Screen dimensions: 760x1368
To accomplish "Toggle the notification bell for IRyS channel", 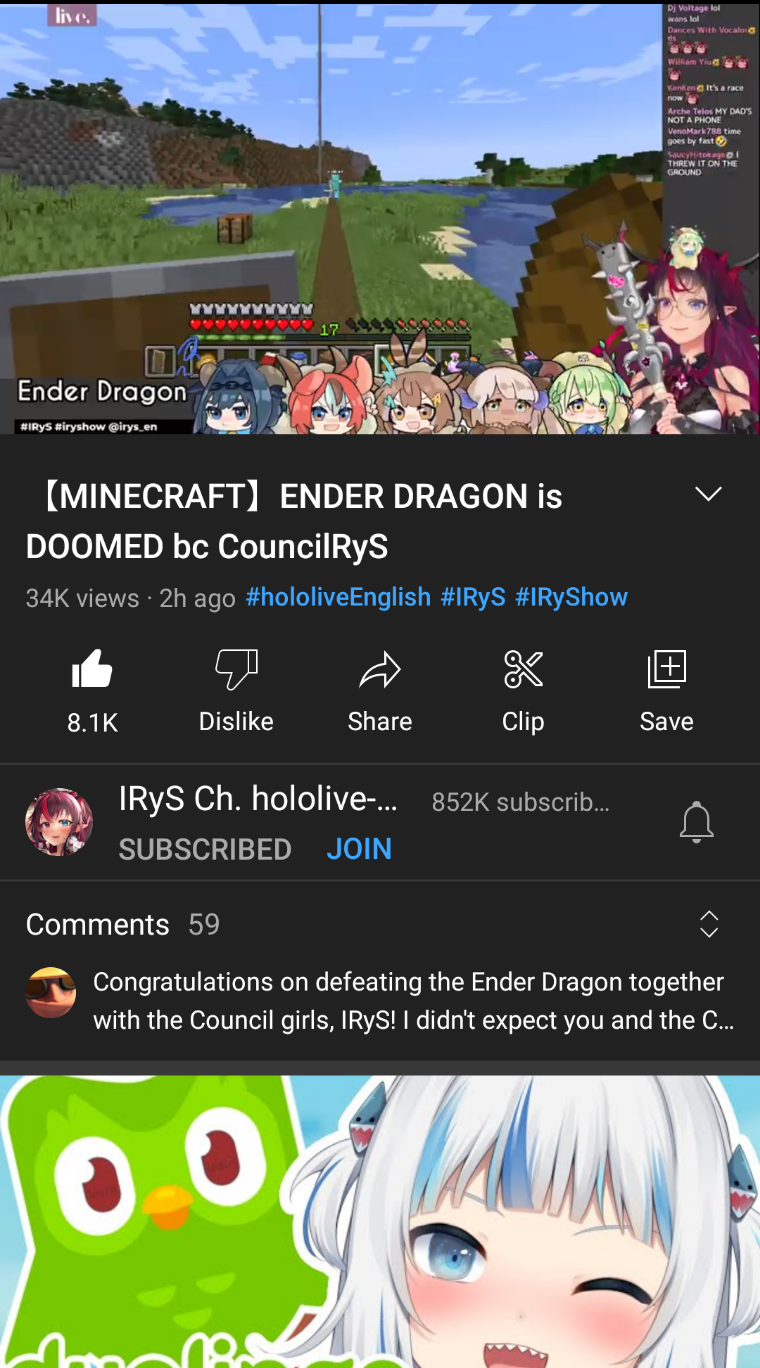I will pos(697,822).
